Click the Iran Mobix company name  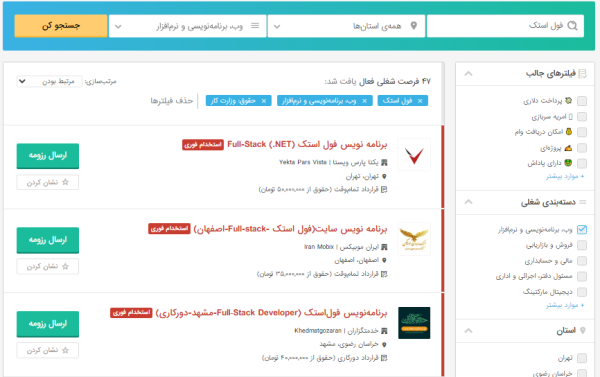coord(341,247)
